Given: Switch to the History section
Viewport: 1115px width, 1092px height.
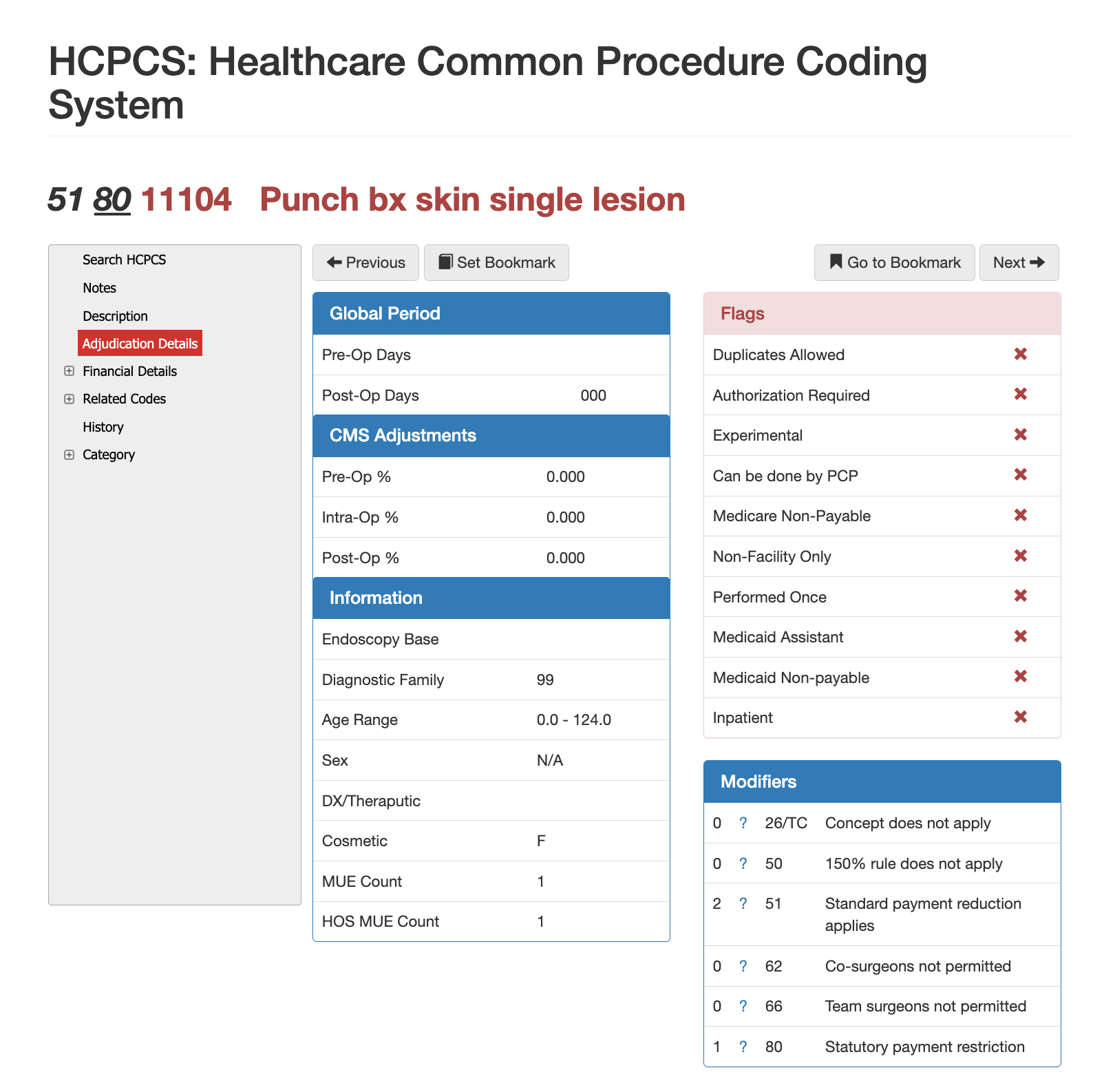Looking at the screenshot, I should 103,427.
